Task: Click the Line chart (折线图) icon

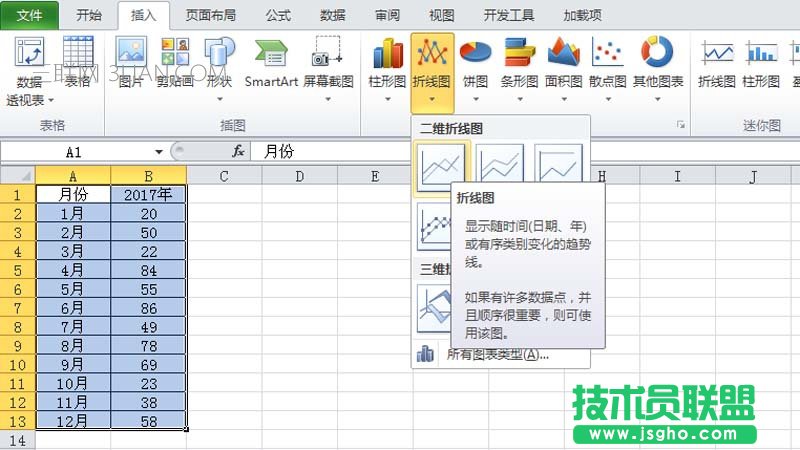Action: click(432, 53)
